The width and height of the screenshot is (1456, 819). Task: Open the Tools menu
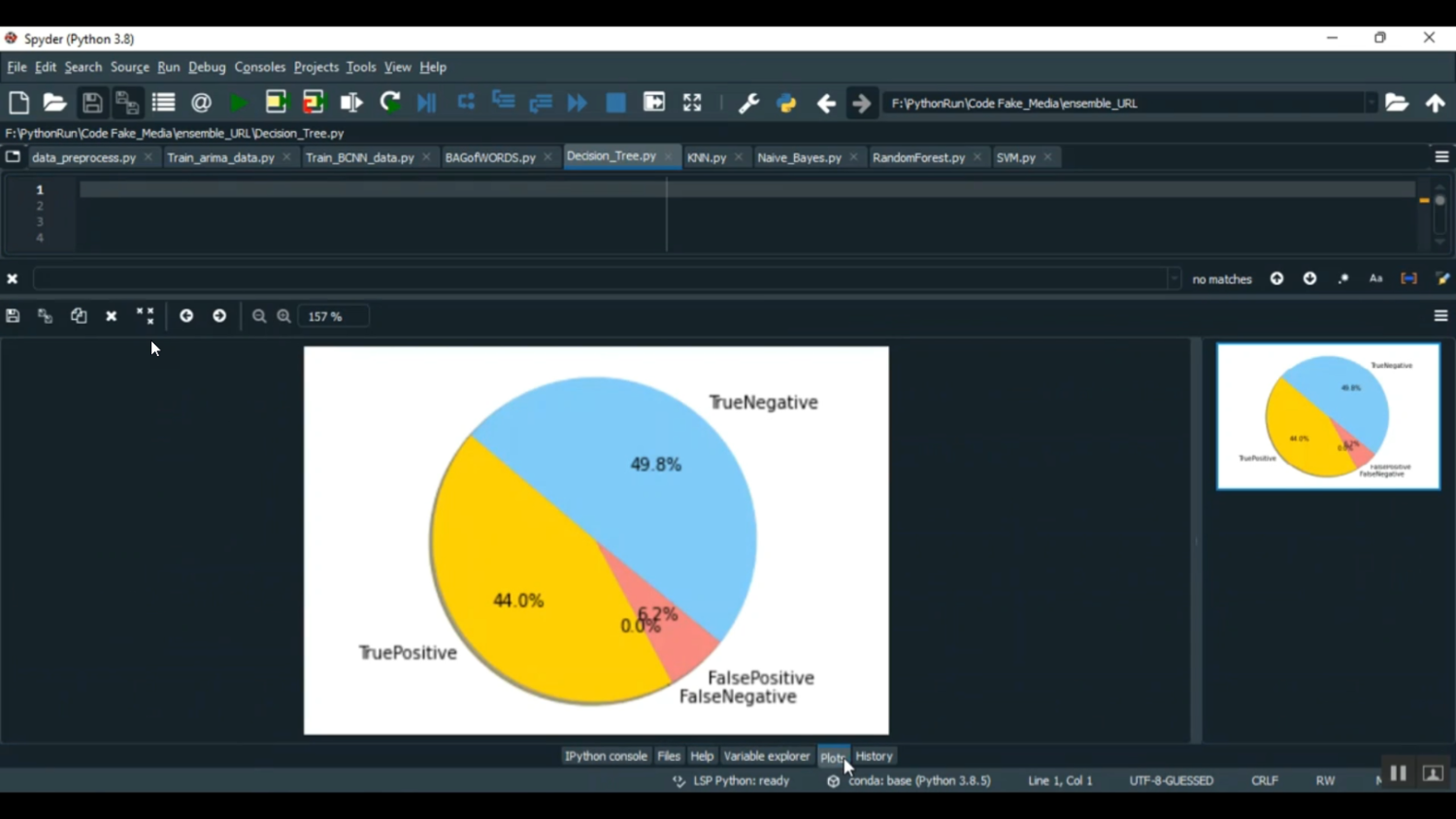pos(361,67)
